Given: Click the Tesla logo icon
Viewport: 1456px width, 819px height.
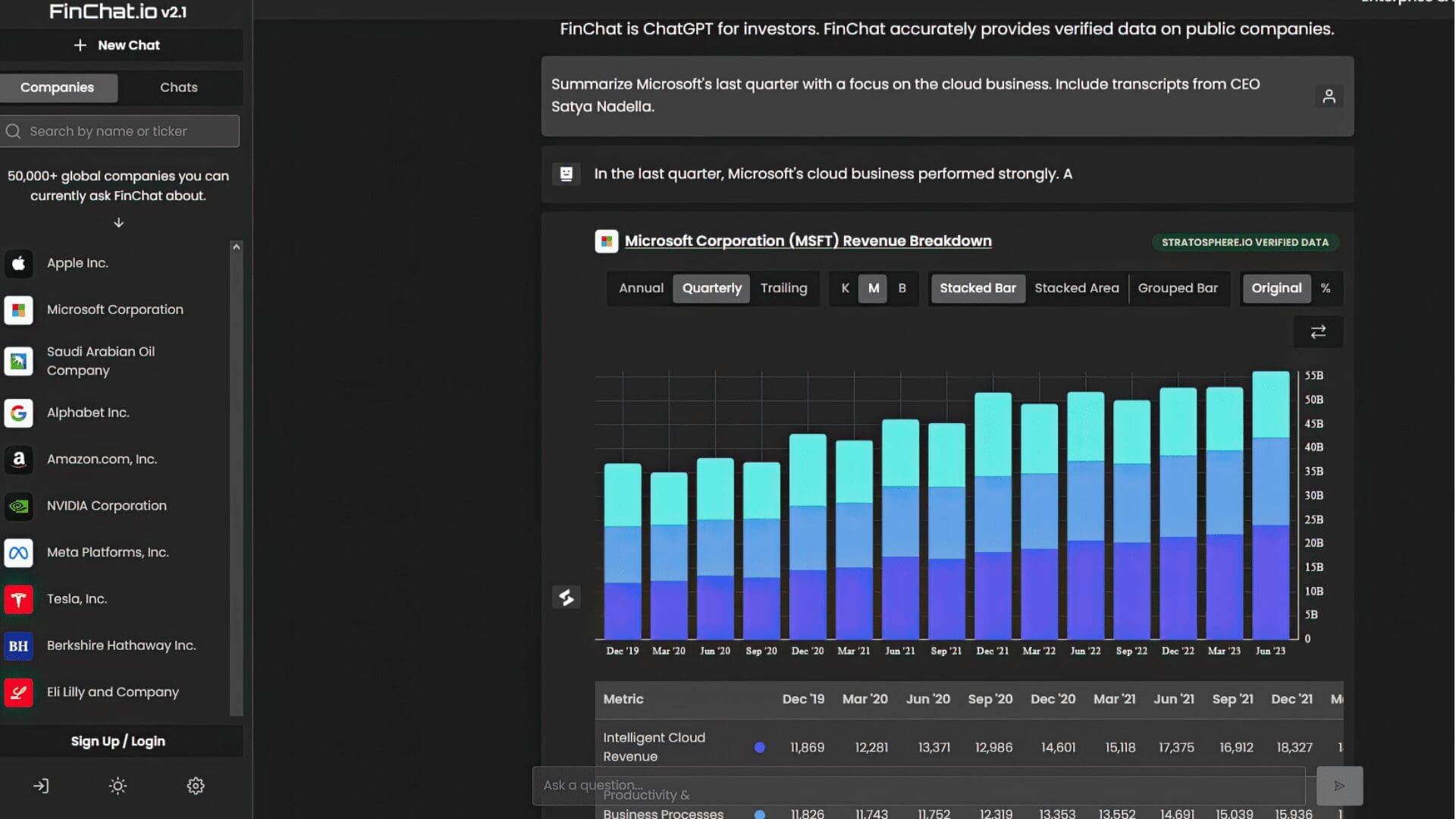Looking at the screenshot, I should [19, 599].
